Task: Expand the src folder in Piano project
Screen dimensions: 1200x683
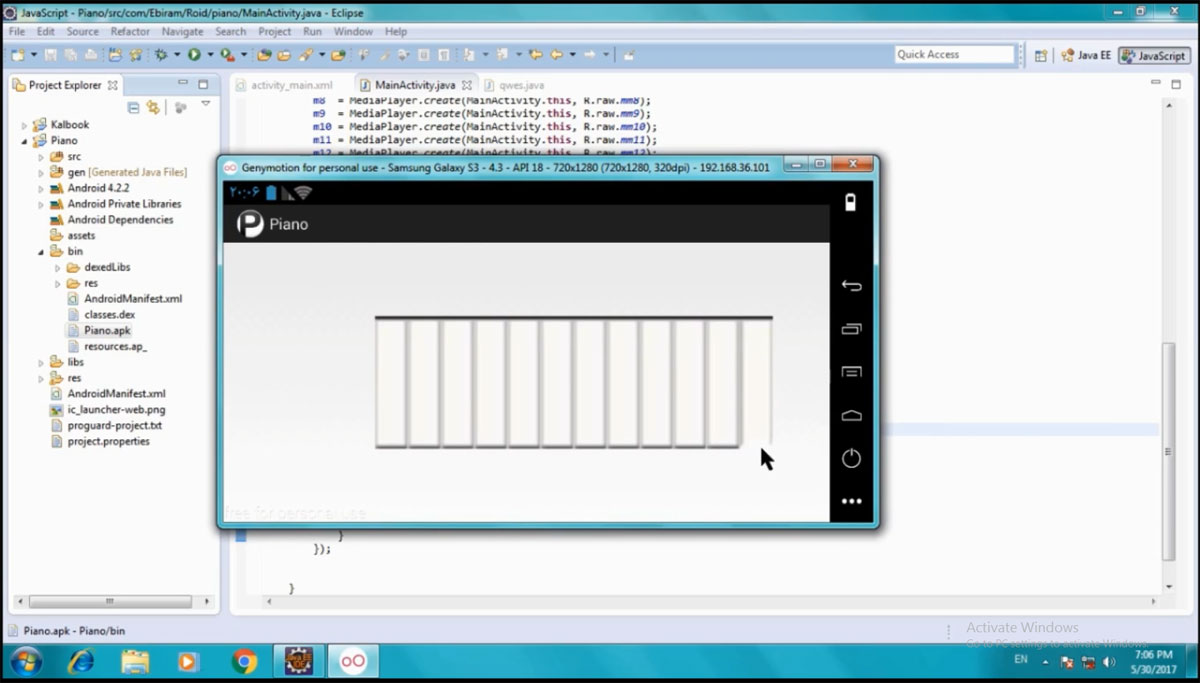Action: click(x=41, y=157)
